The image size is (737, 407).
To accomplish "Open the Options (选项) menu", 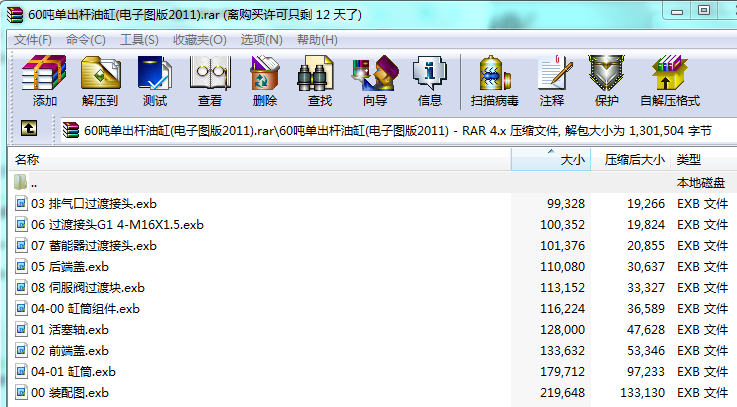I will [x=261, y=40].
